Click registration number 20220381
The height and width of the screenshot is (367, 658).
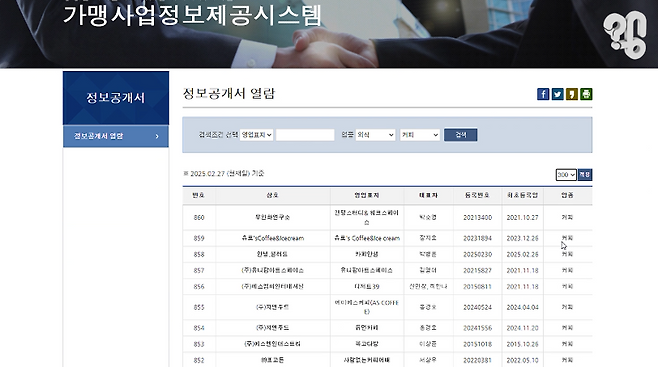pos(478,360)
